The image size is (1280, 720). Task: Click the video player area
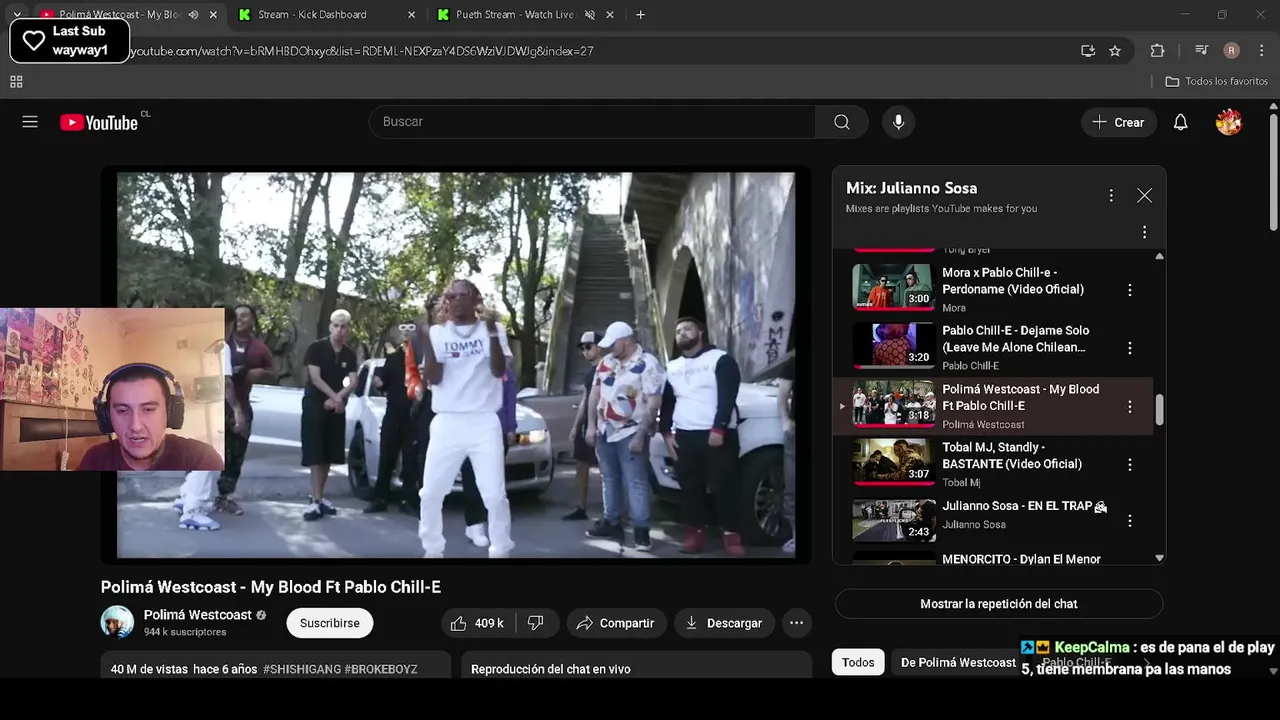(x=456, y=365)
